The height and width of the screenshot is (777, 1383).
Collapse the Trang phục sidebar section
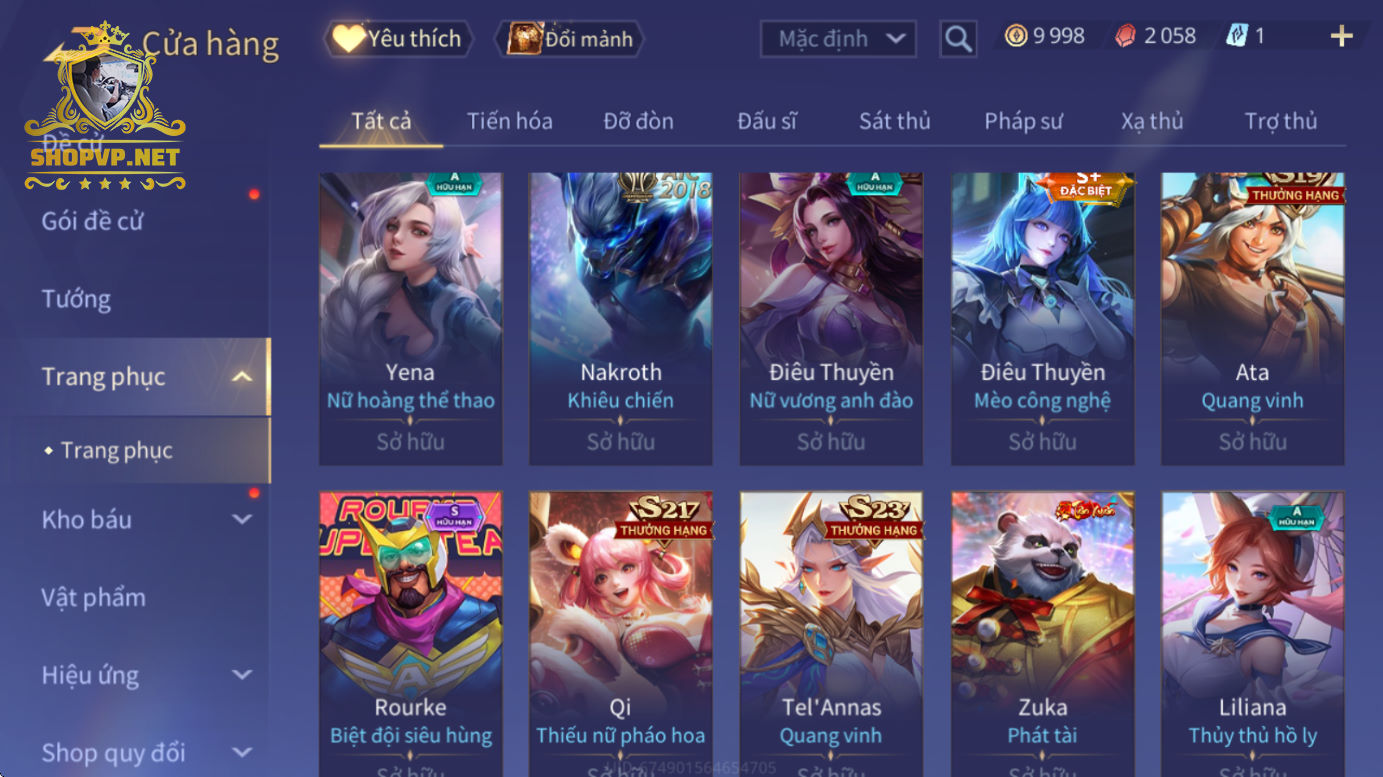coord(242,377)
